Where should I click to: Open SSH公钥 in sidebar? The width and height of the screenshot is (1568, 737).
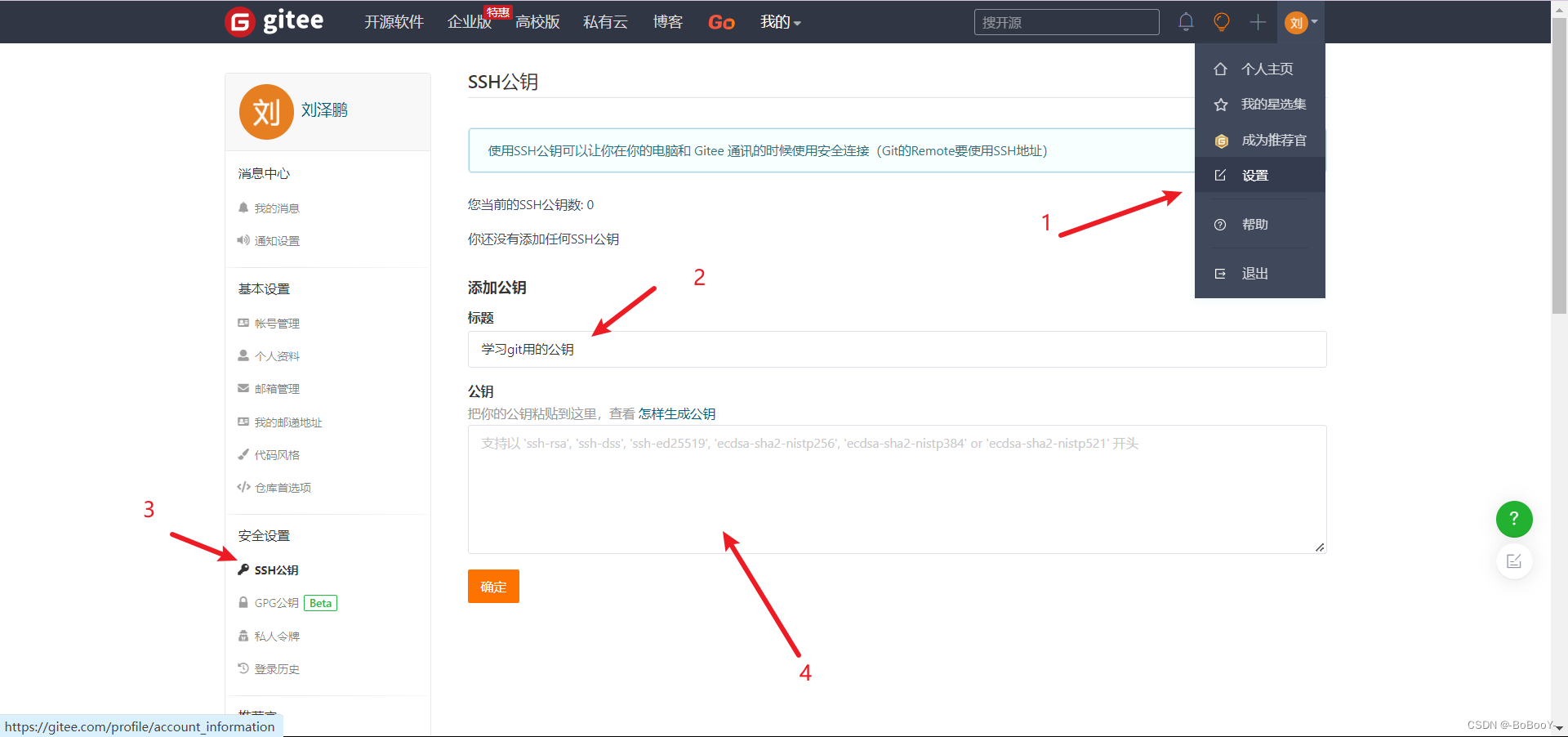(276, 570)
